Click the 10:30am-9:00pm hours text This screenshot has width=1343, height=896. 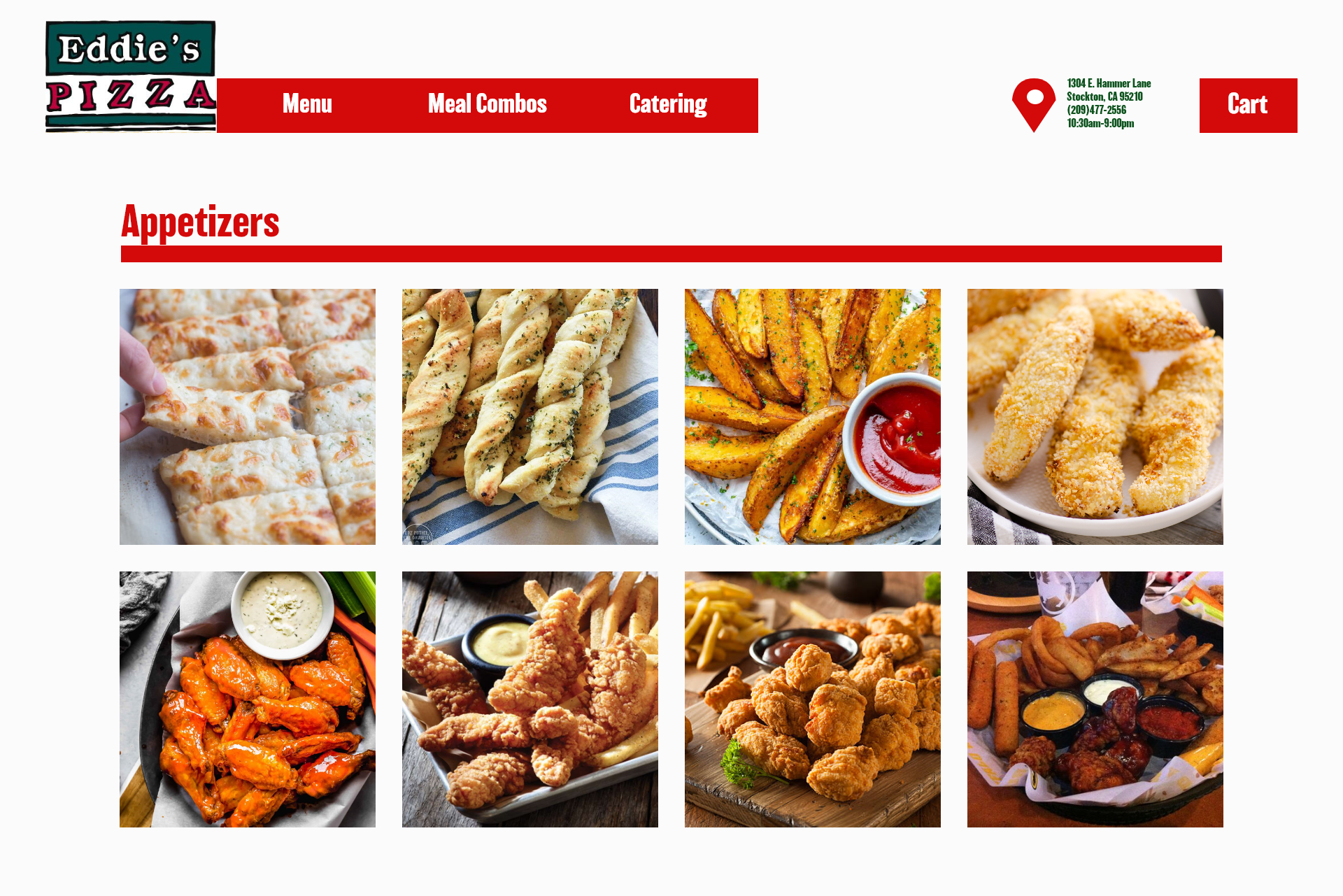pyautogui.click(x=1100, y=123)
